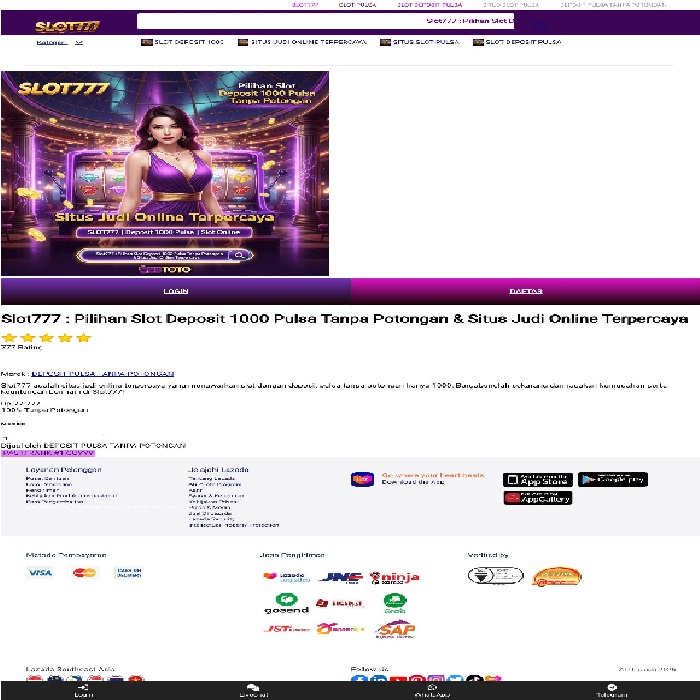Viewport: 700px width, 700px height.
Task: Click the Lazada Logistics shipping logo
Action: point(286,577)
